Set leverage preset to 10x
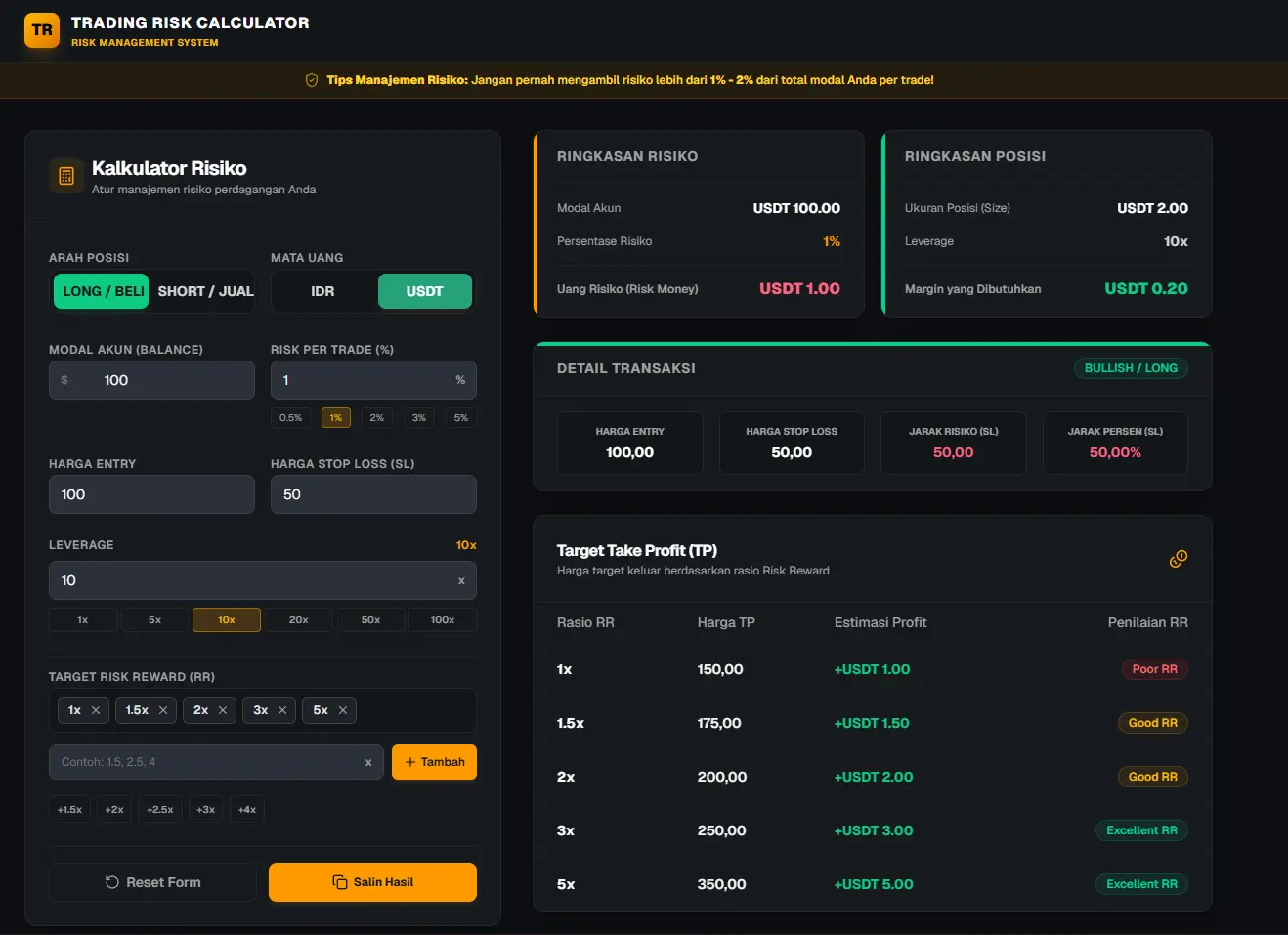This screenshot has height=935, width=1288. point(227,619)
